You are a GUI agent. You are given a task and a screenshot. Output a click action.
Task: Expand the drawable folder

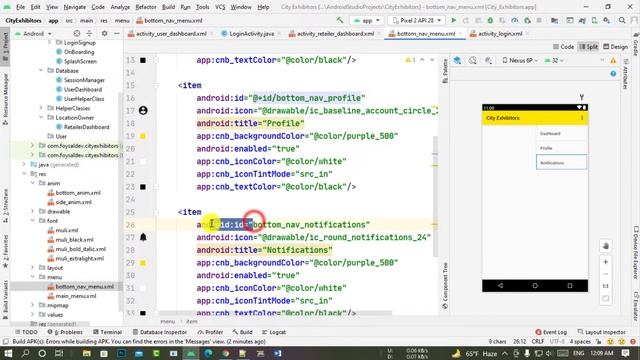click(x=32, y=211)
